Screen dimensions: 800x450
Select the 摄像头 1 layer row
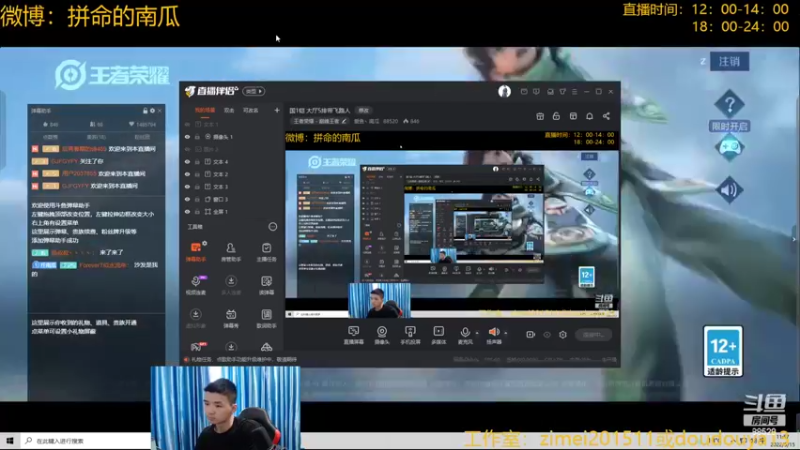point(232,137)
